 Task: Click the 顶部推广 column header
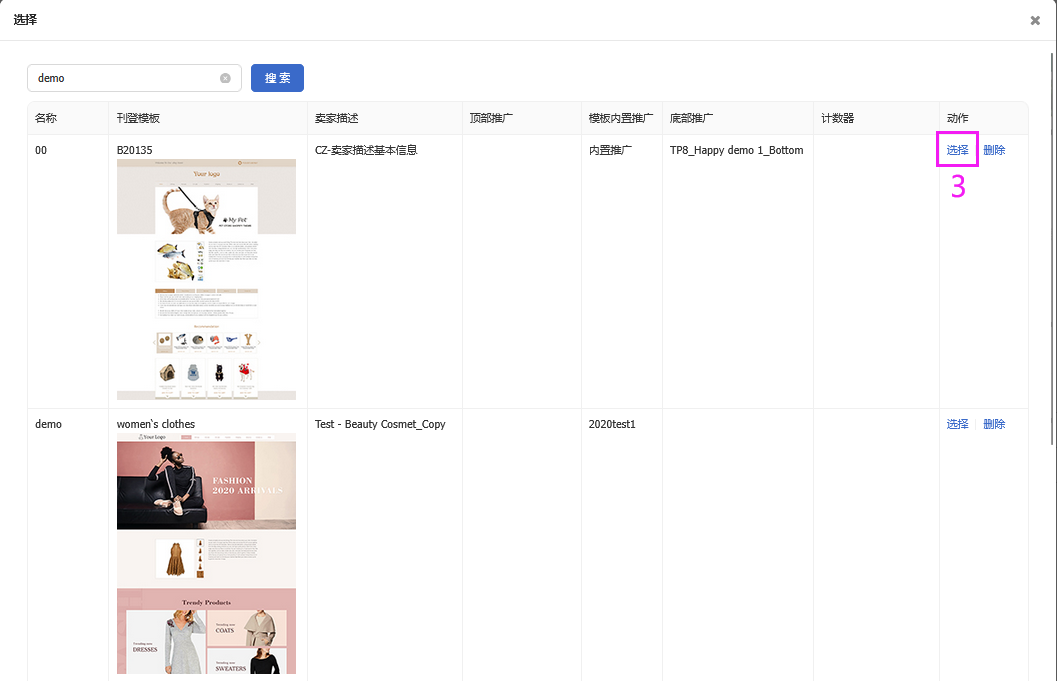coord(491,118)
